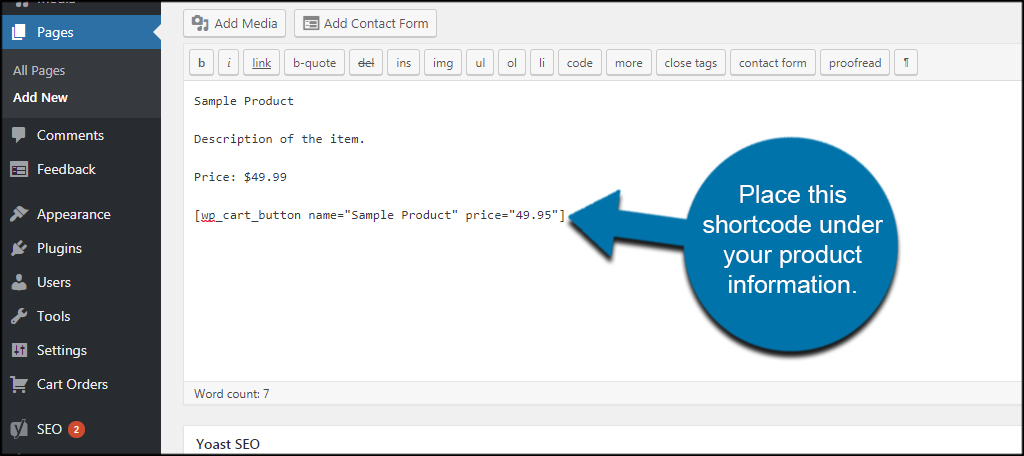Go to All Pages
The height and width of the screenshot is (456, 1024).
point(39,71)
